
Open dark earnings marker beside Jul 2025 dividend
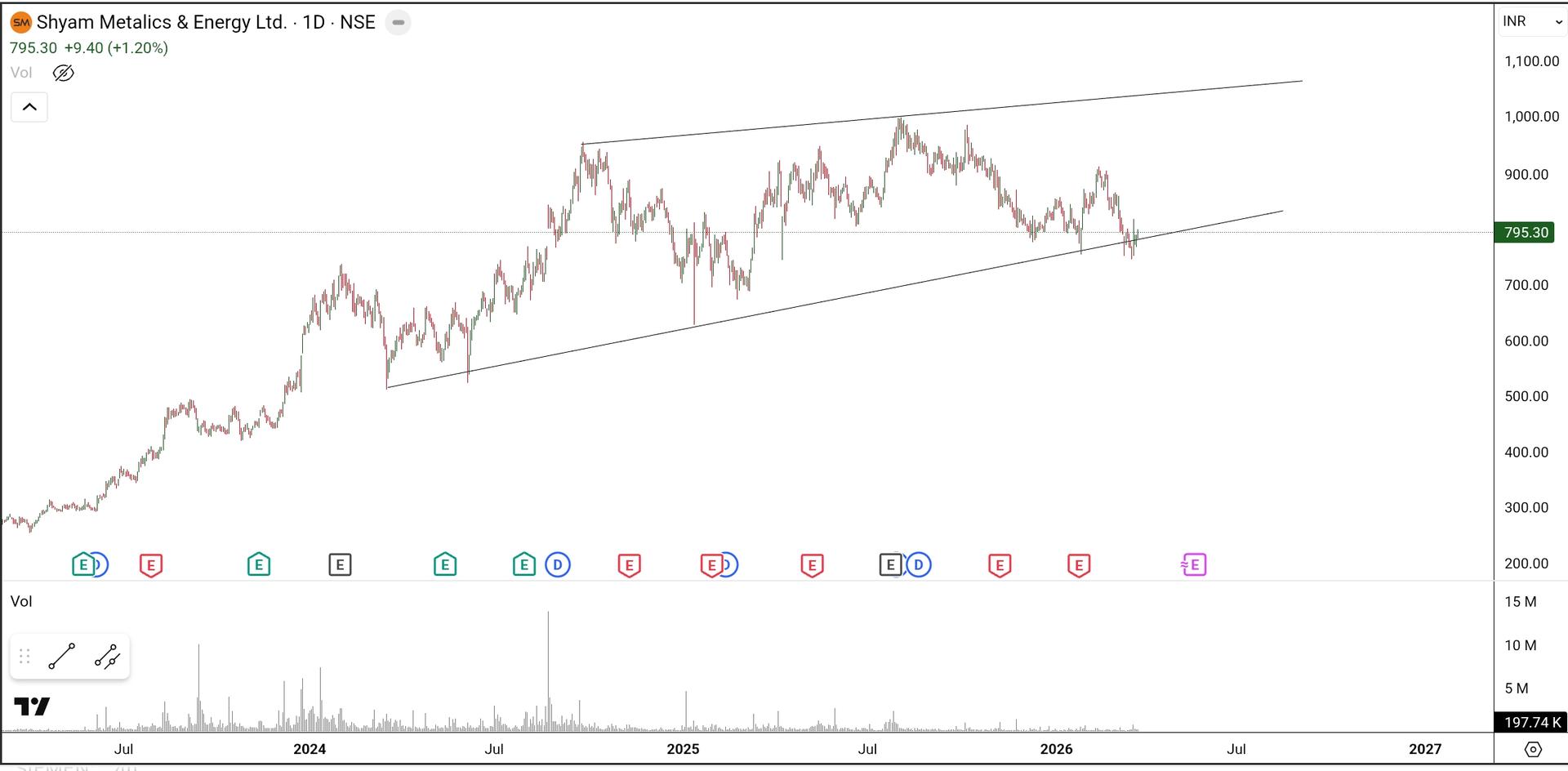click(890, 564)
